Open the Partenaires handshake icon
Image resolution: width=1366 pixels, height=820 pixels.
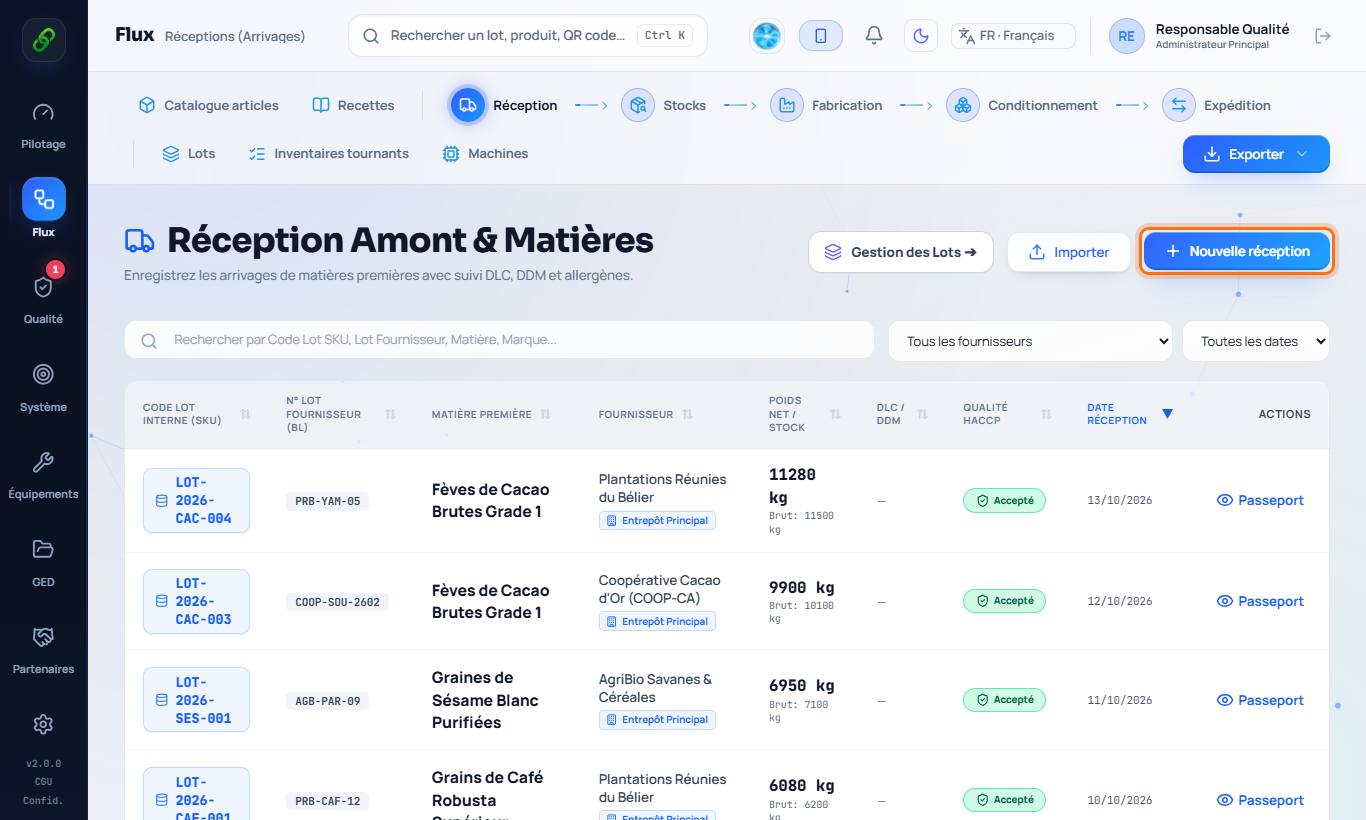point(43,637)
